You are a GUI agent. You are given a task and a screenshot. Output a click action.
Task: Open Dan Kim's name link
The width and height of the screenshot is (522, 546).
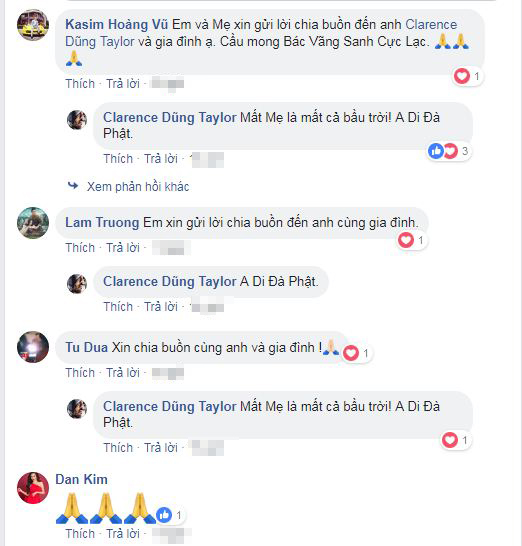click(x=81, y=479)
